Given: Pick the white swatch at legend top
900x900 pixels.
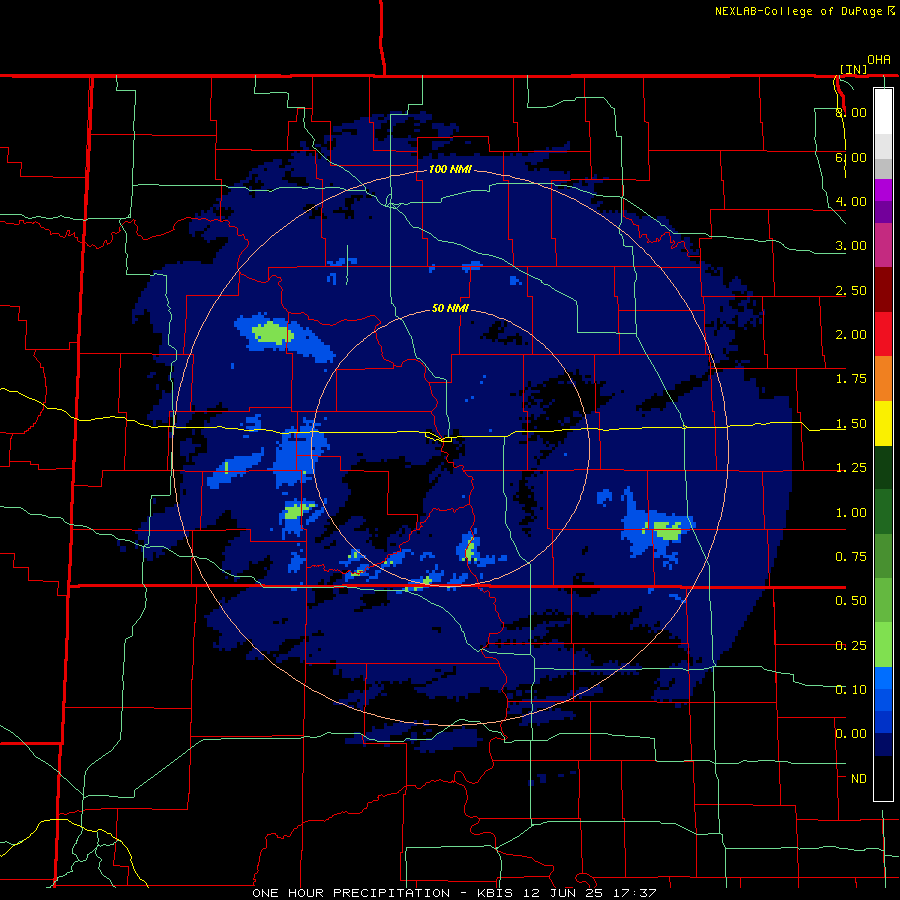Looking at the screenshot, I should point(883,111).
